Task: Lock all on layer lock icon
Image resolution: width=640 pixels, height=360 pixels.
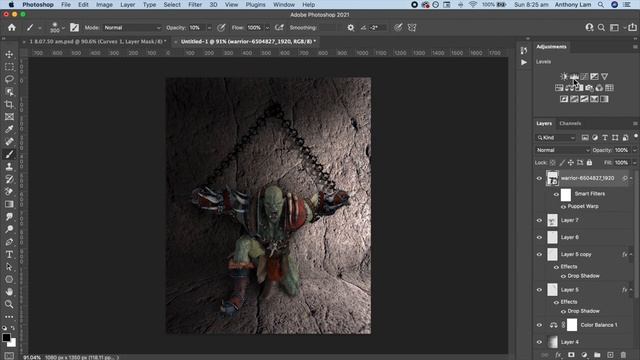Action: pos(589,162)
